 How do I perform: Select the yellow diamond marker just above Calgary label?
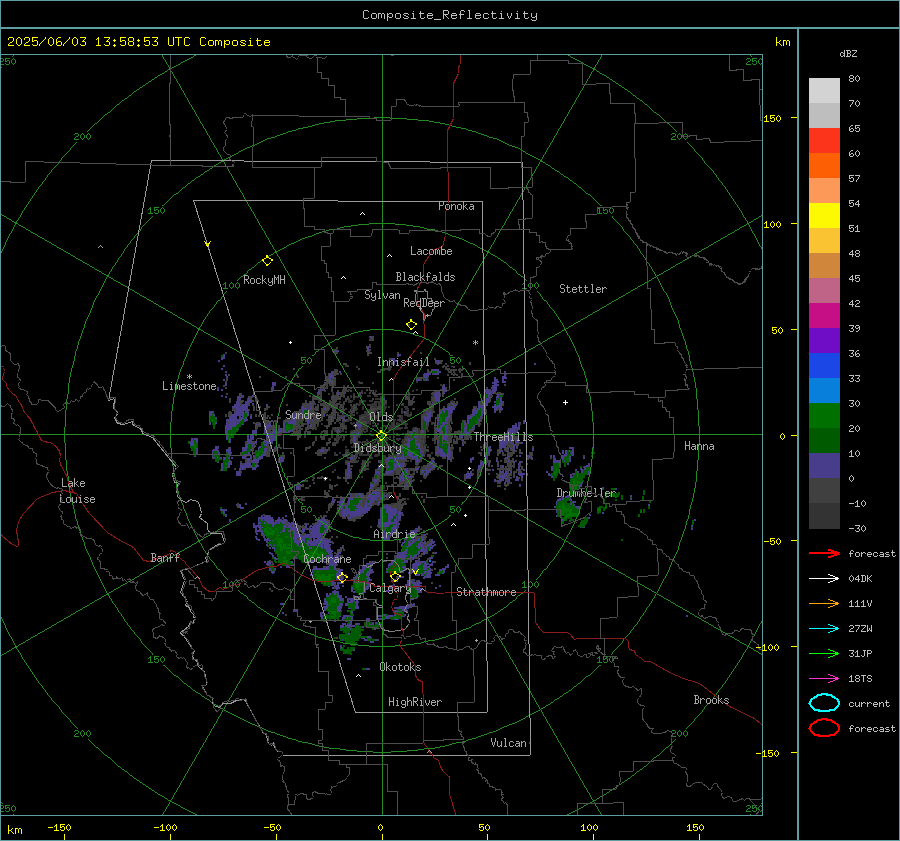coord(395,576)
